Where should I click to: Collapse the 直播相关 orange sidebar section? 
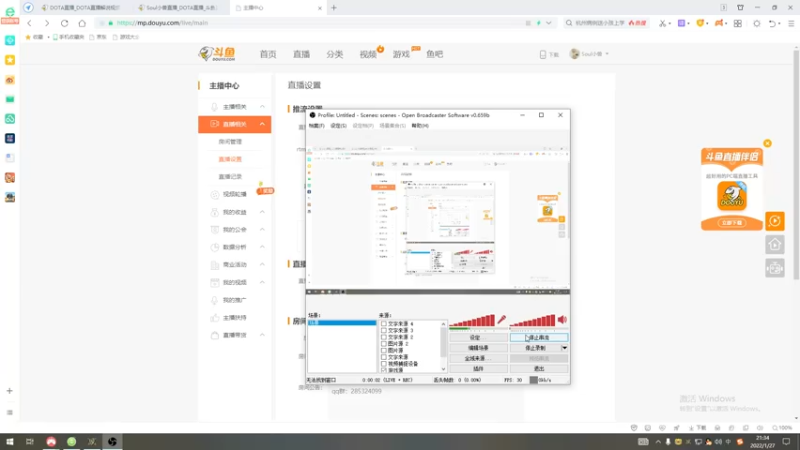pos(262,124)
